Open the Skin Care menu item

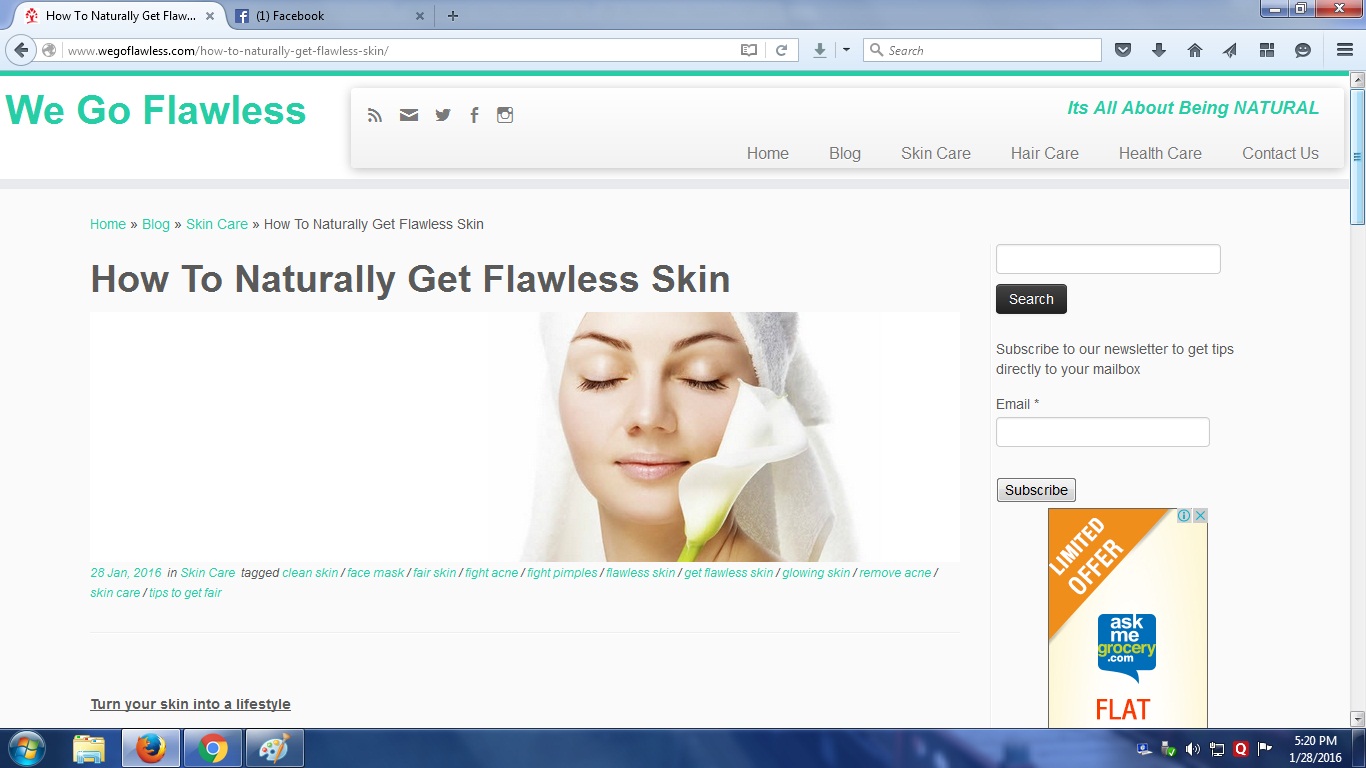935,153
